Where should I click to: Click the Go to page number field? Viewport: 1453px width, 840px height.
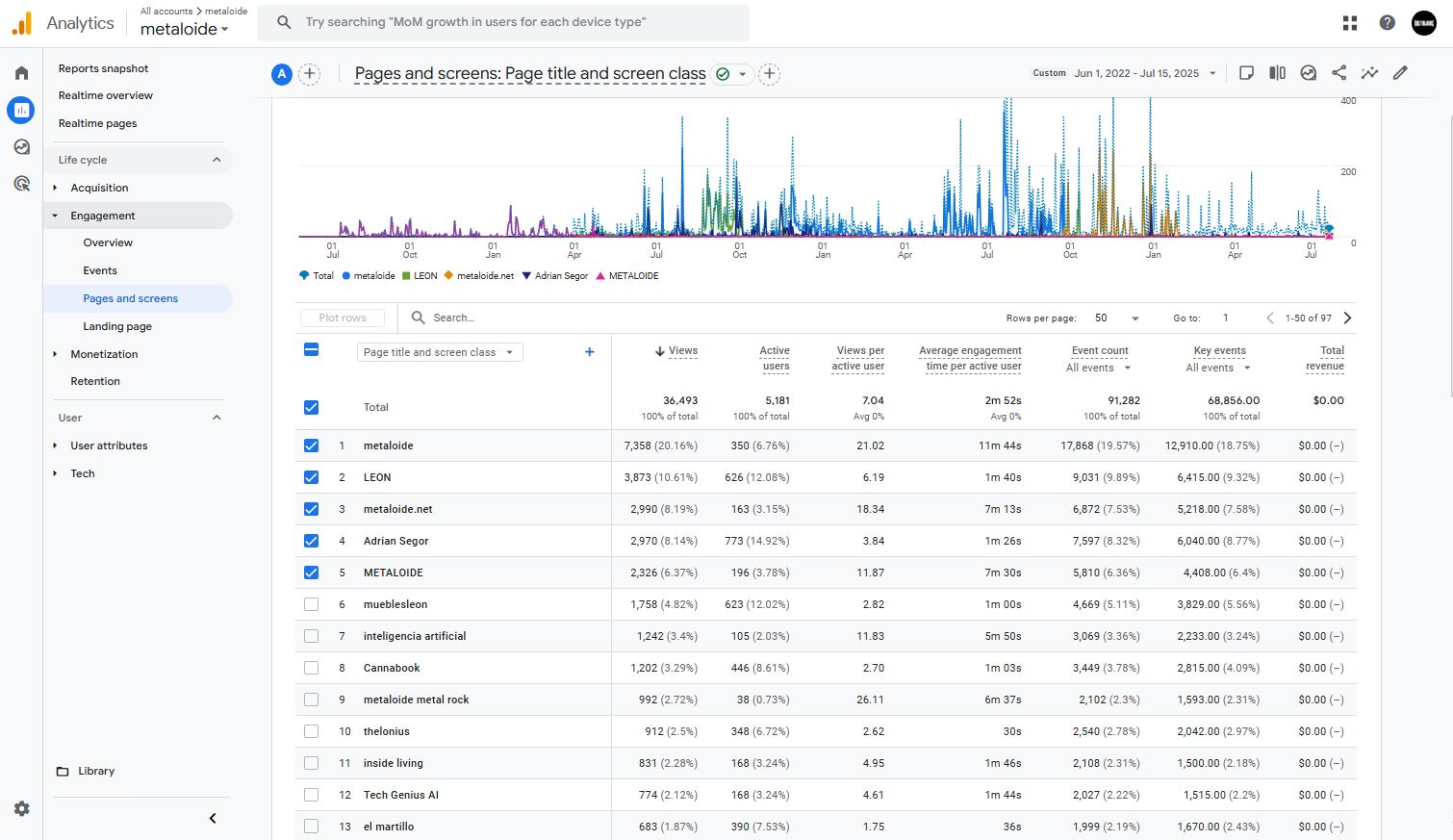tap(1226, 318)
